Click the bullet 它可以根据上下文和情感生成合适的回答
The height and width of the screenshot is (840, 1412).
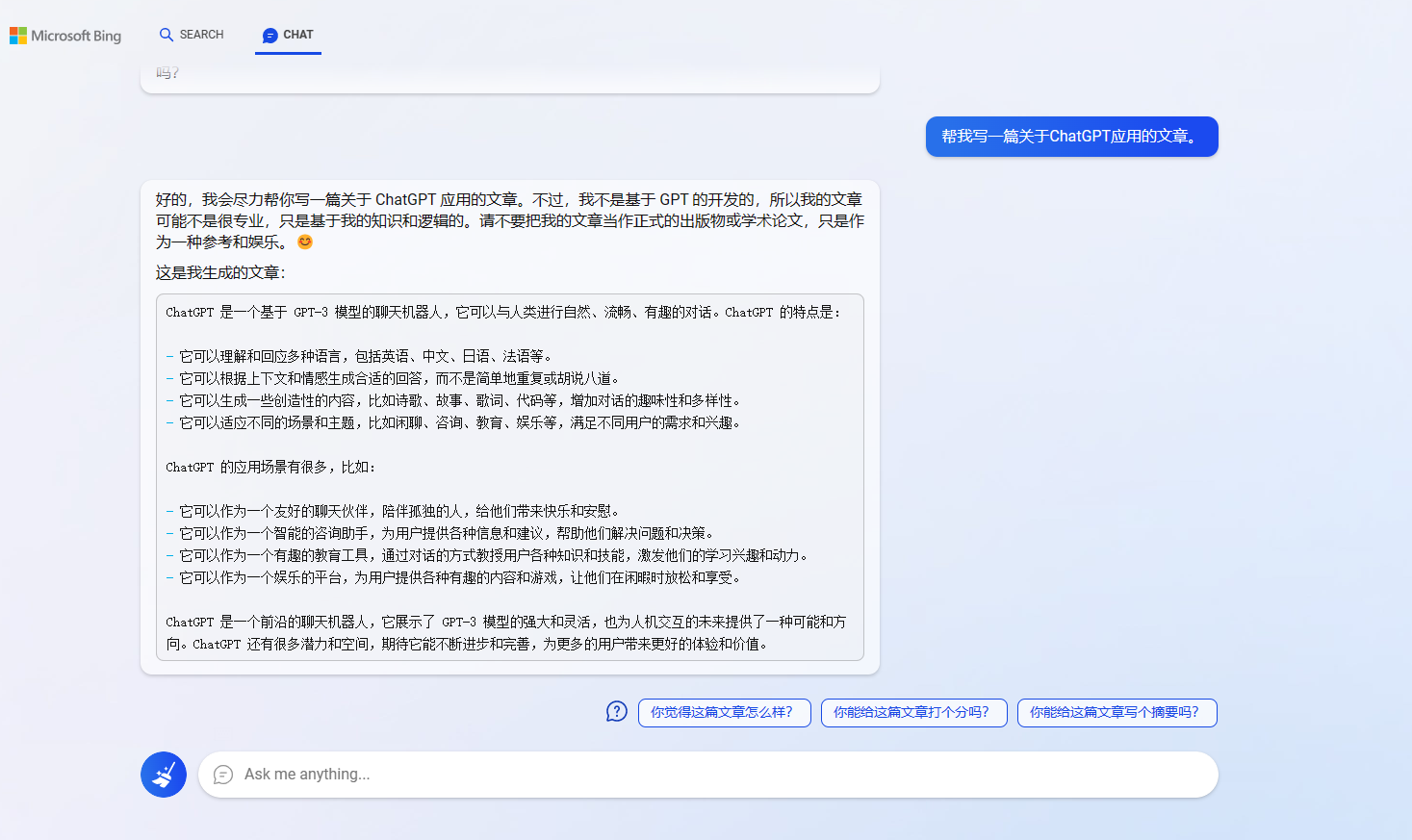(394, 378)
